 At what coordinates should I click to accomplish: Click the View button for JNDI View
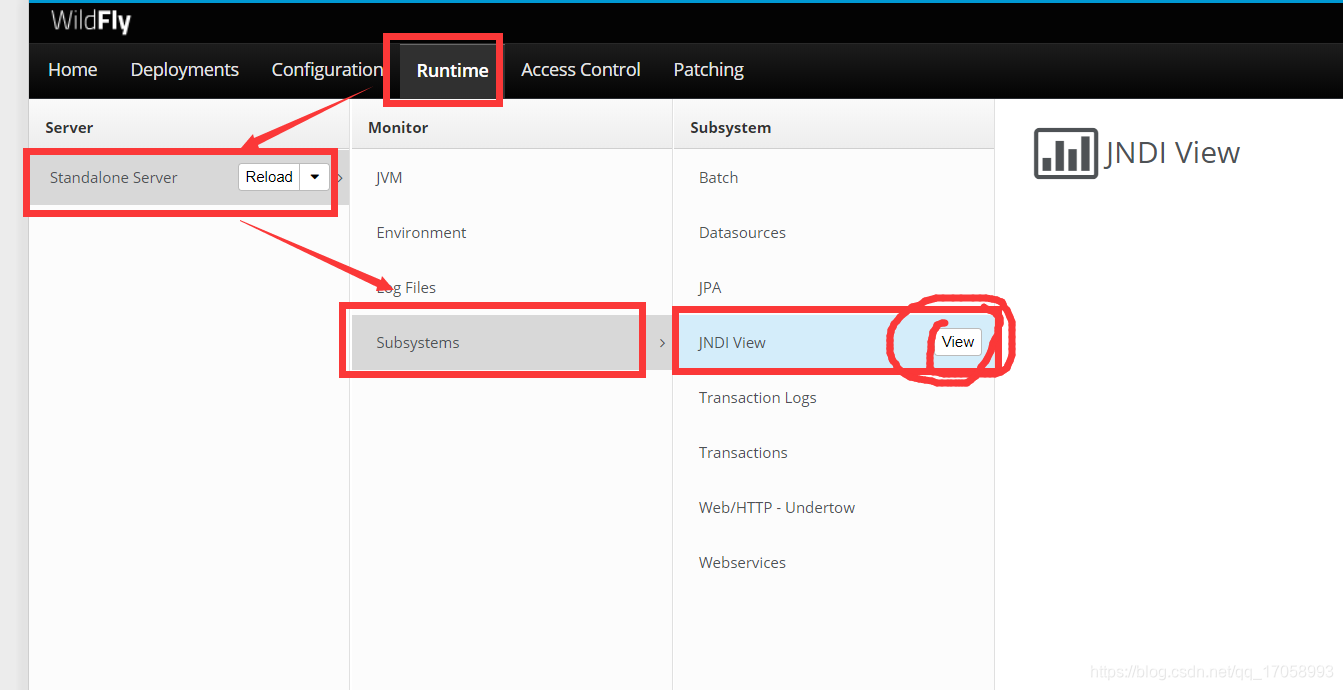click(958, 342)
